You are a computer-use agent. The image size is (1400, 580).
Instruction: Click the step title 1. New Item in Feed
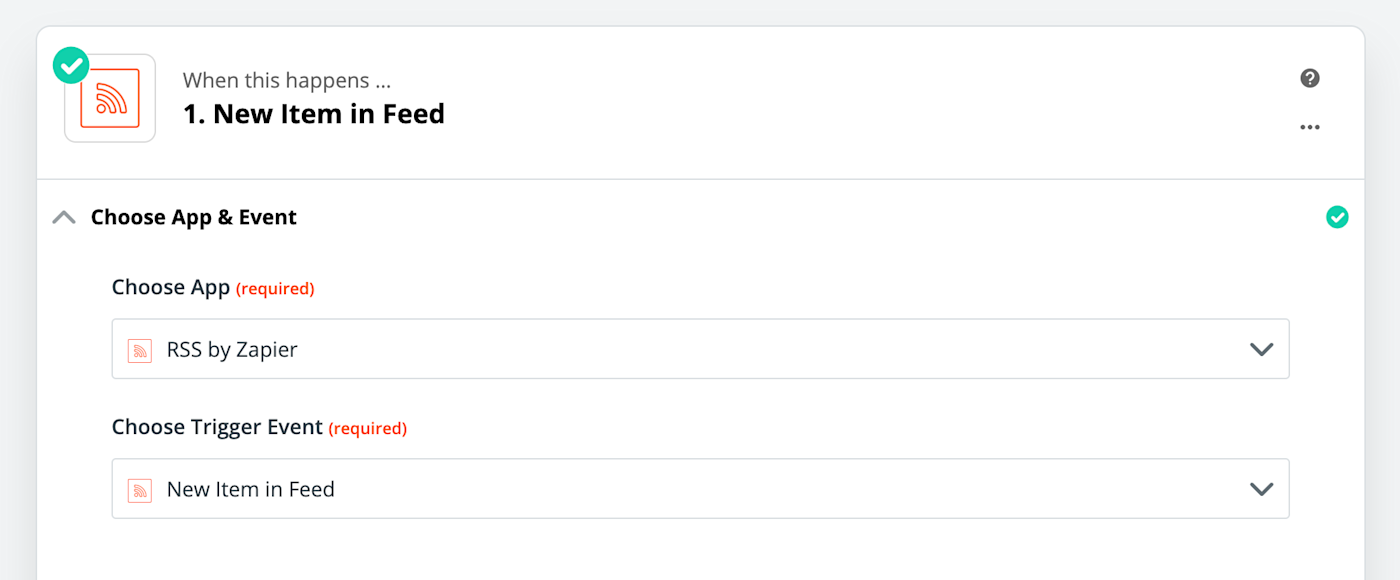tap(314, 114)
